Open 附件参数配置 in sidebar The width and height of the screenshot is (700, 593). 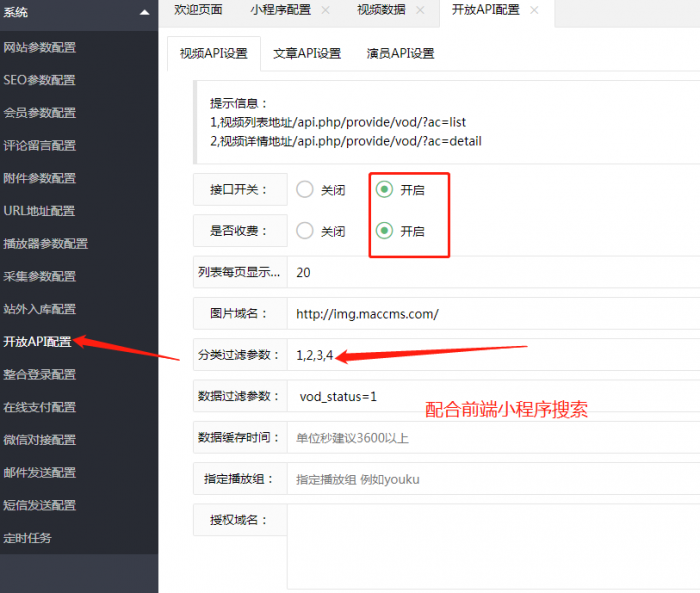coord(39,178)
